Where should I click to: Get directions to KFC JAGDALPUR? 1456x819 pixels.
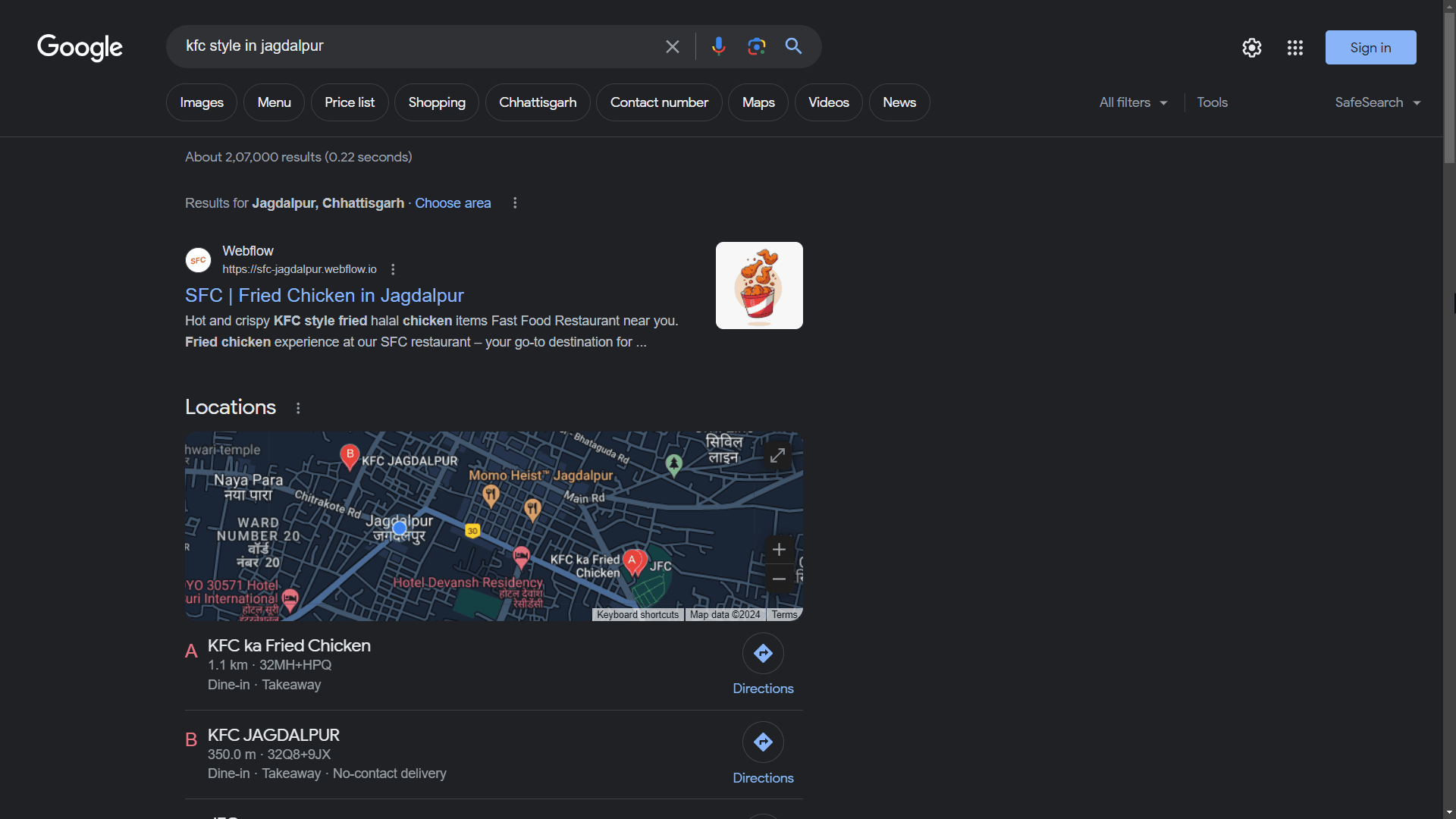coord(763,742)
